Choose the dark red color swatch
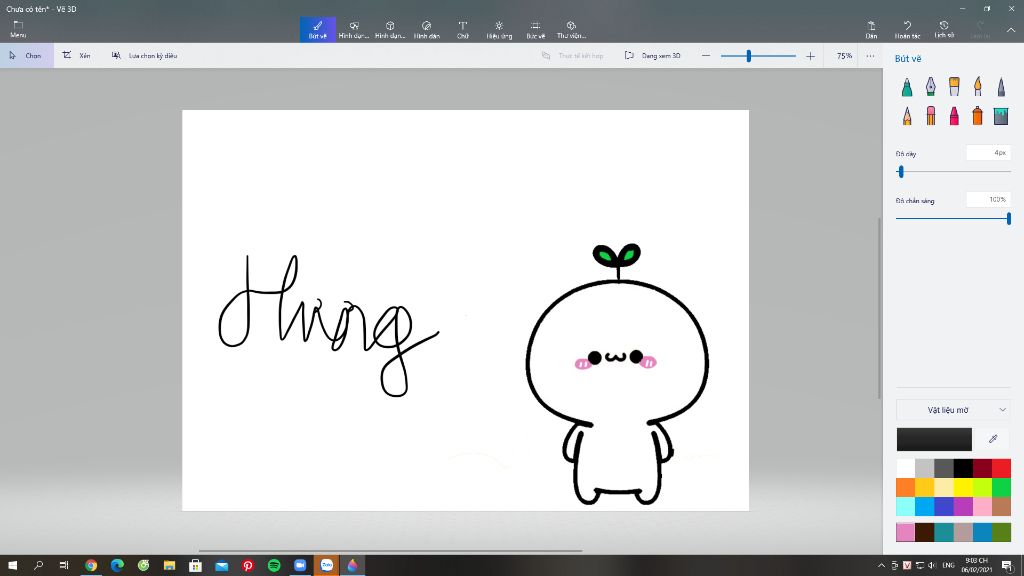Viewport: 1024px width, 576px height. (x=982, y=468)
